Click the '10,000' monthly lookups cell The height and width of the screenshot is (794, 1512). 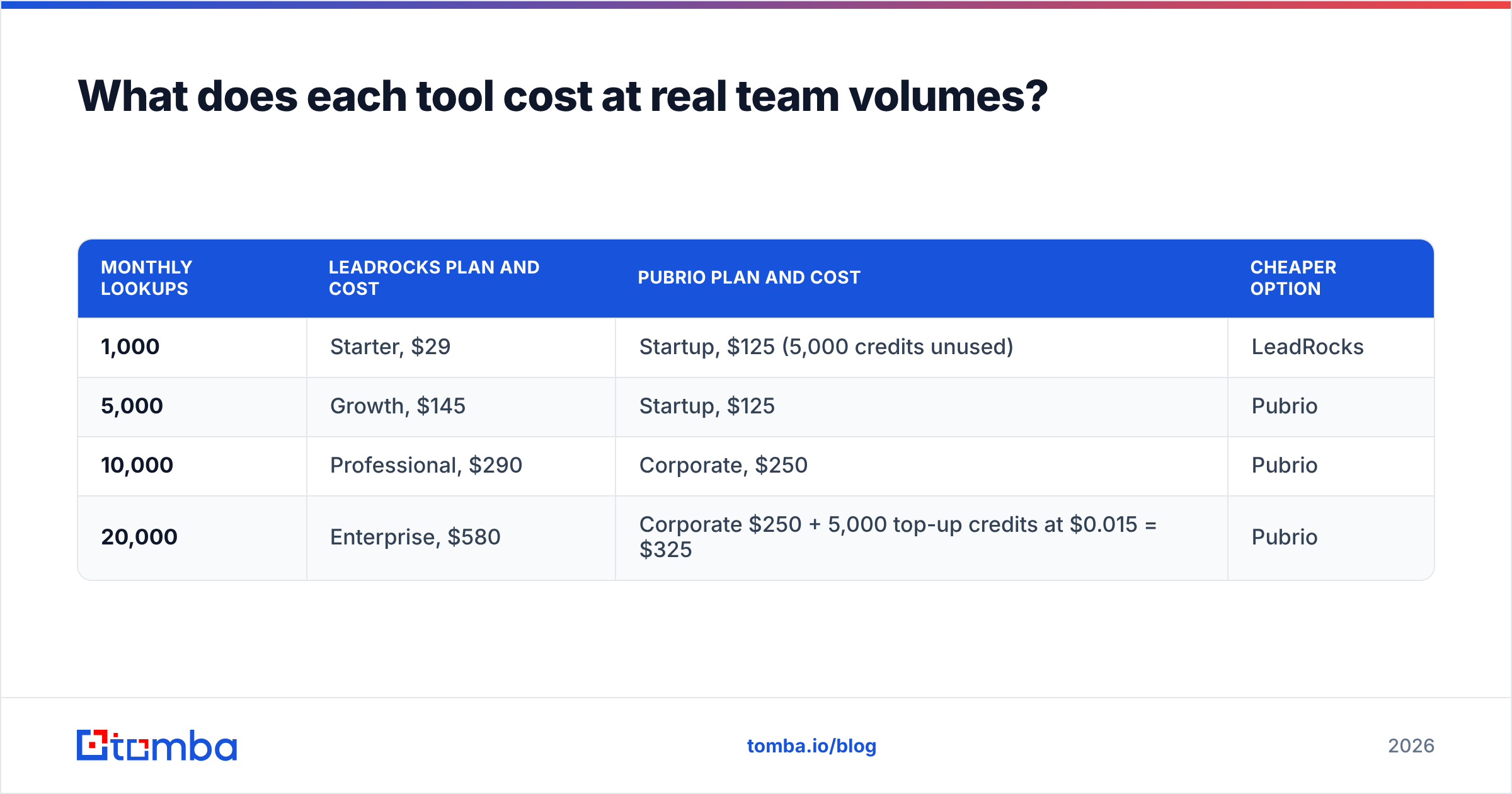click(x=192, y=466)
